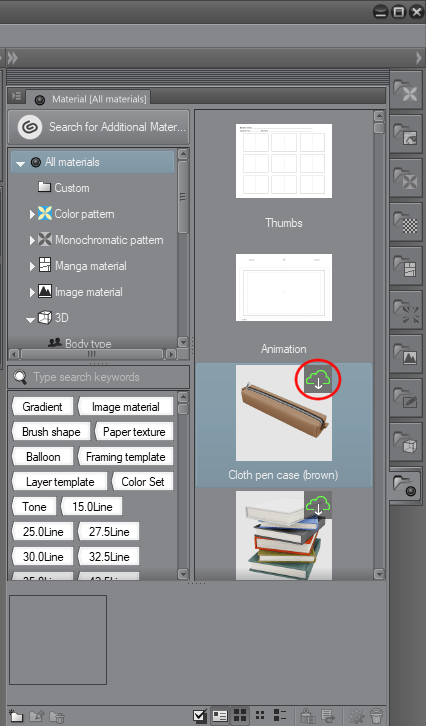Click the rename folder icon

[x=37, y=716]
